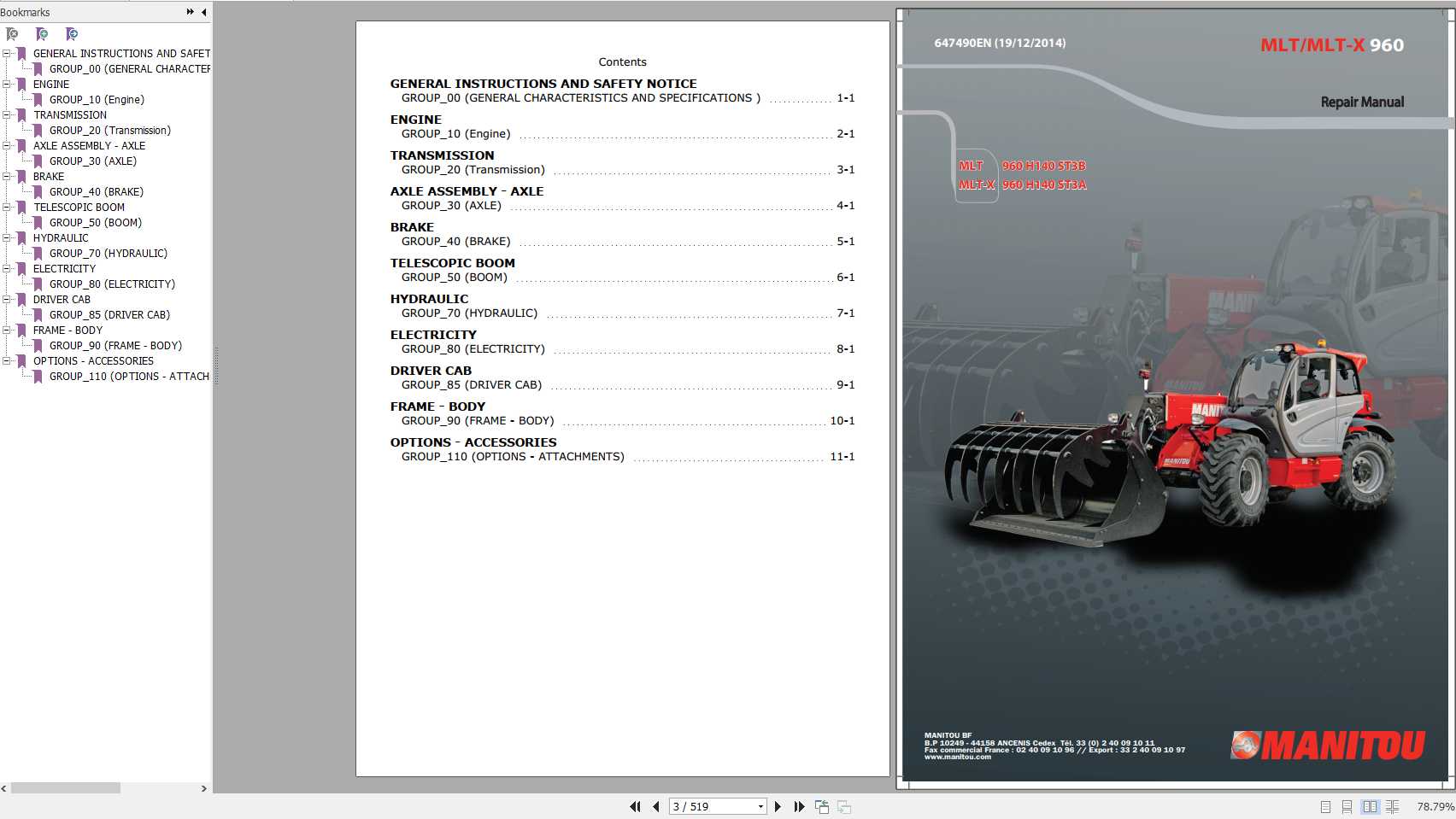The height and width of the screenshot is (819, 1456).
Task: Open the GROUP_20 (Transmission) bookmark
Action: point(110,131)
